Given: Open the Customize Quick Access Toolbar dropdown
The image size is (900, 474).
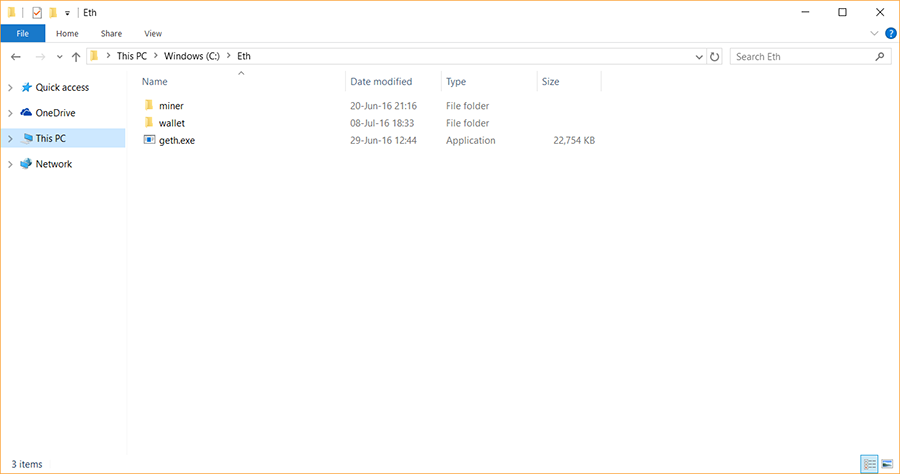Looking at the screenshot, I should 67,13.
